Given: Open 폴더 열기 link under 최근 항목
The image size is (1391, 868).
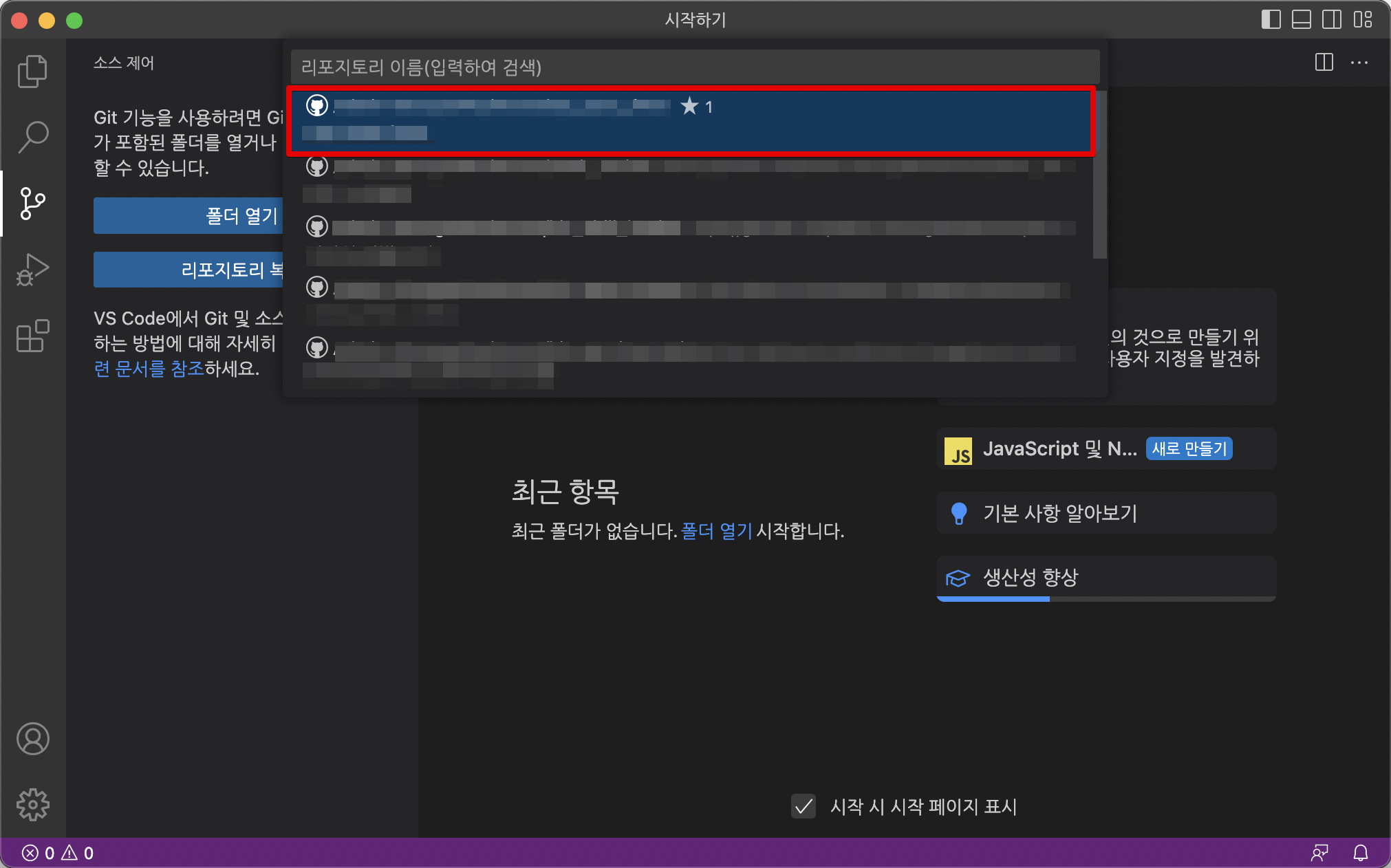Looking at the screenshot, I should [x=715, y=531].
